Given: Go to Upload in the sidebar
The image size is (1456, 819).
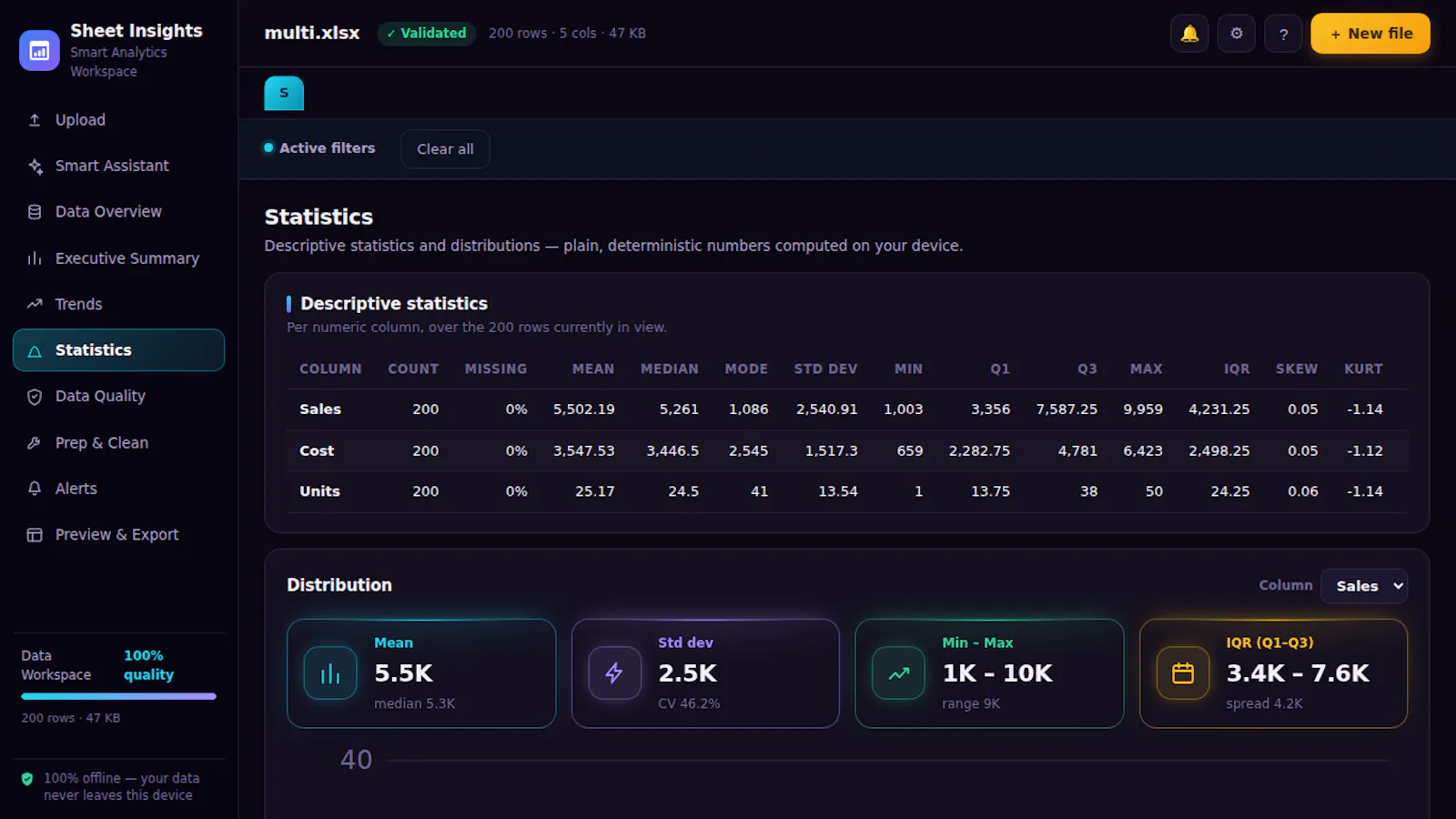Looking at the screenshot, I should pos(118,120).
